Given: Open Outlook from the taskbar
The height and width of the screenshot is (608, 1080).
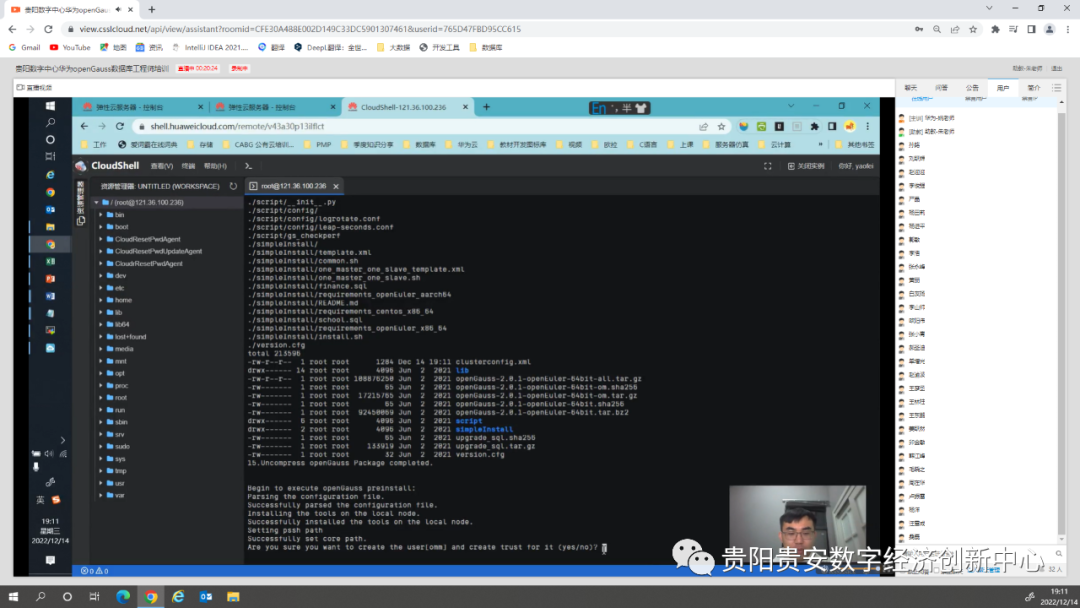Looking at the screenshot, I should (x=205, y=596).
